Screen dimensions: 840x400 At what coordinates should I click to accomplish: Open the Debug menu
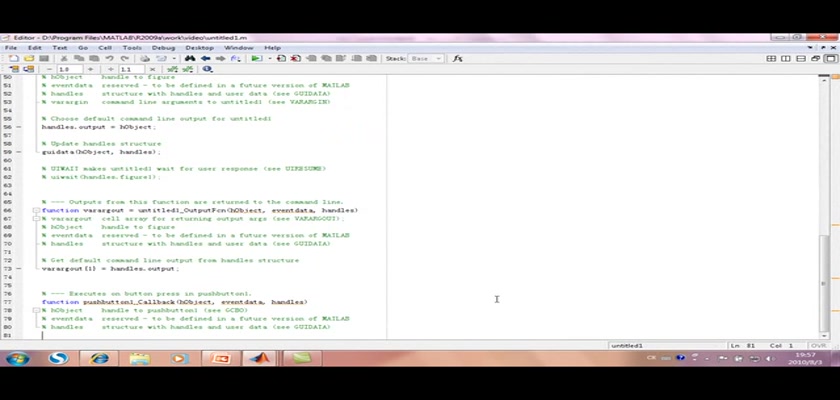click(x=163, y=48)
